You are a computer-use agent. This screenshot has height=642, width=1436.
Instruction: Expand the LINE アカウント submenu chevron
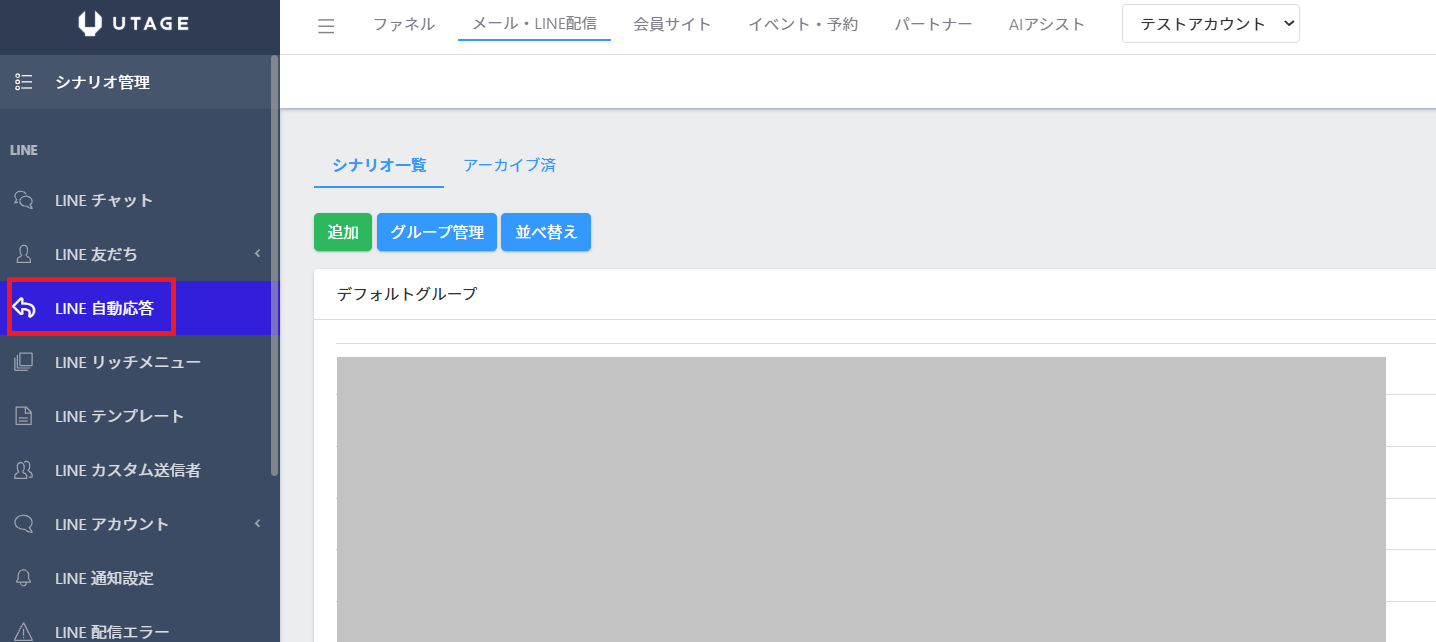[257, 524]
